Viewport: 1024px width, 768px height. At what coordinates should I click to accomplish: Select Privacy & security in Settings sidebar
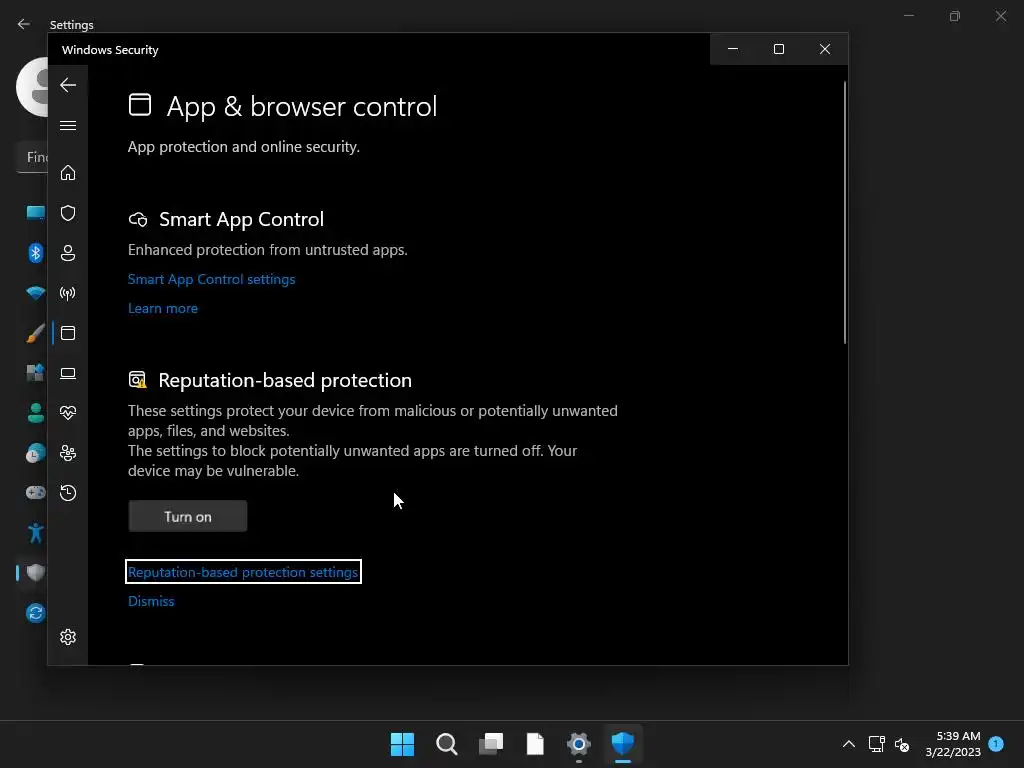(35, 573)
